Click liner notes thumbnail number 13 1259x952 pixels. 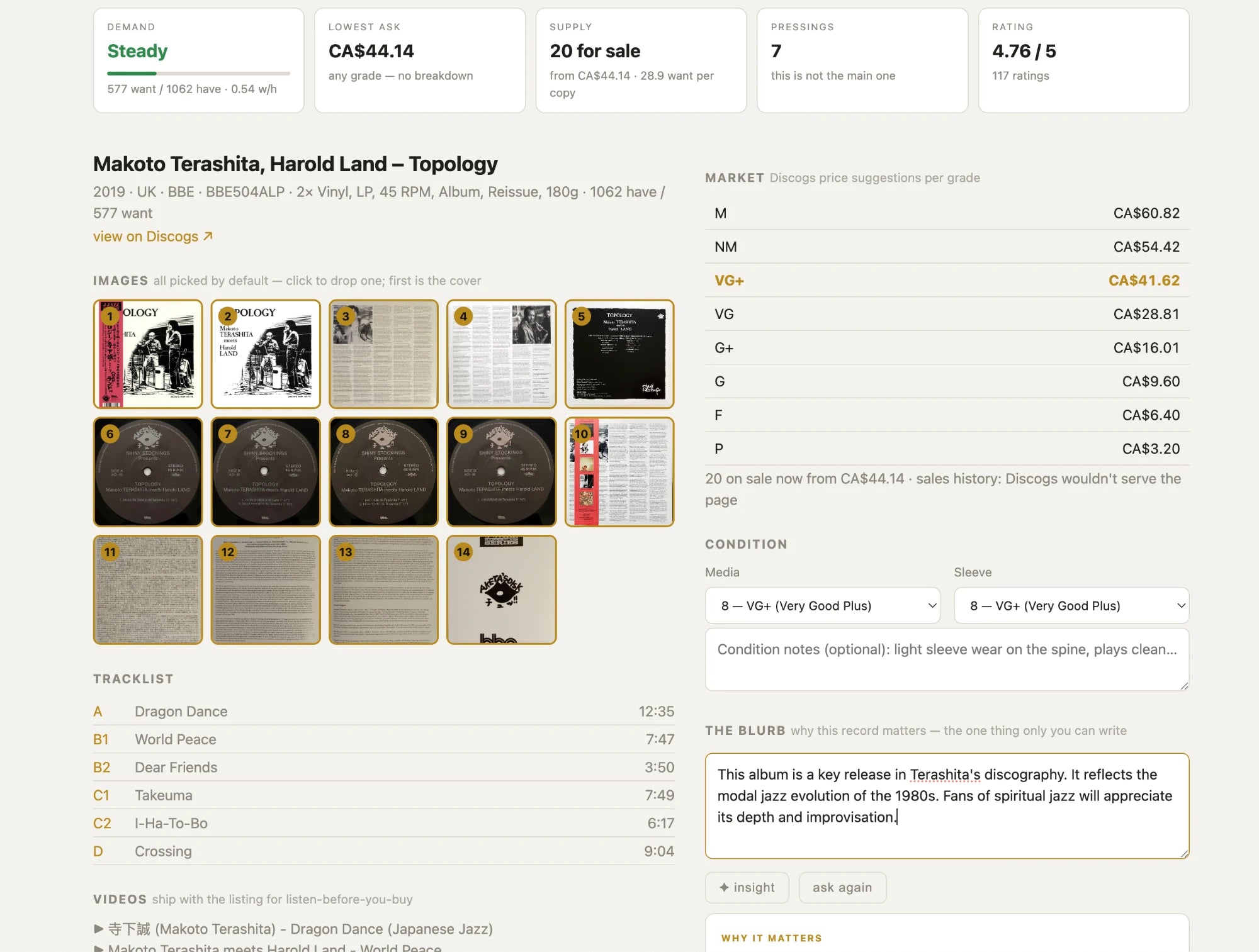tap(383, 590)
